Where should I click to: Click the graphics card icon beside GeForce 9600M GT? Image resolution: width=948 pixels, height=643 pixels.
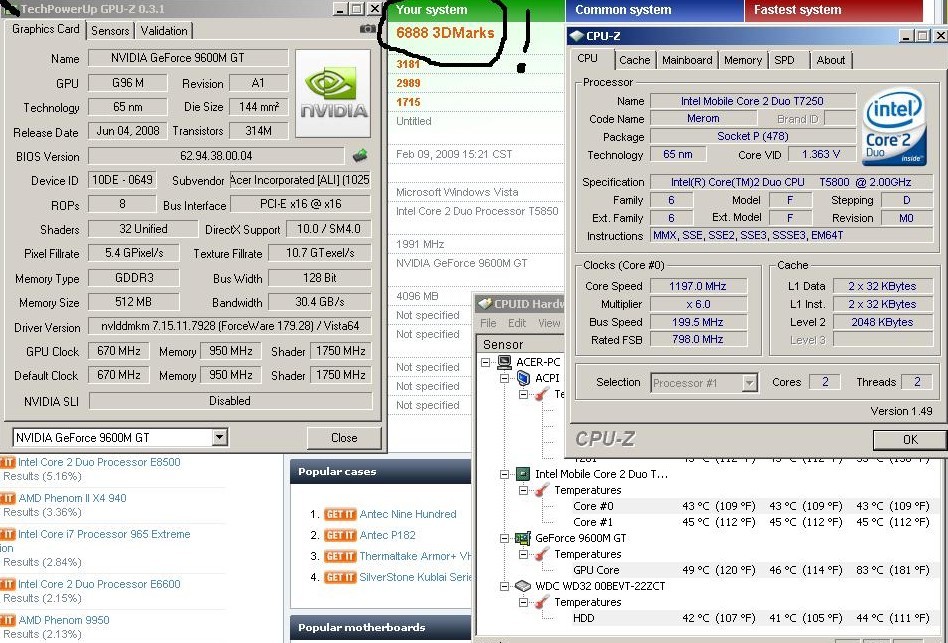click(523, 538)
